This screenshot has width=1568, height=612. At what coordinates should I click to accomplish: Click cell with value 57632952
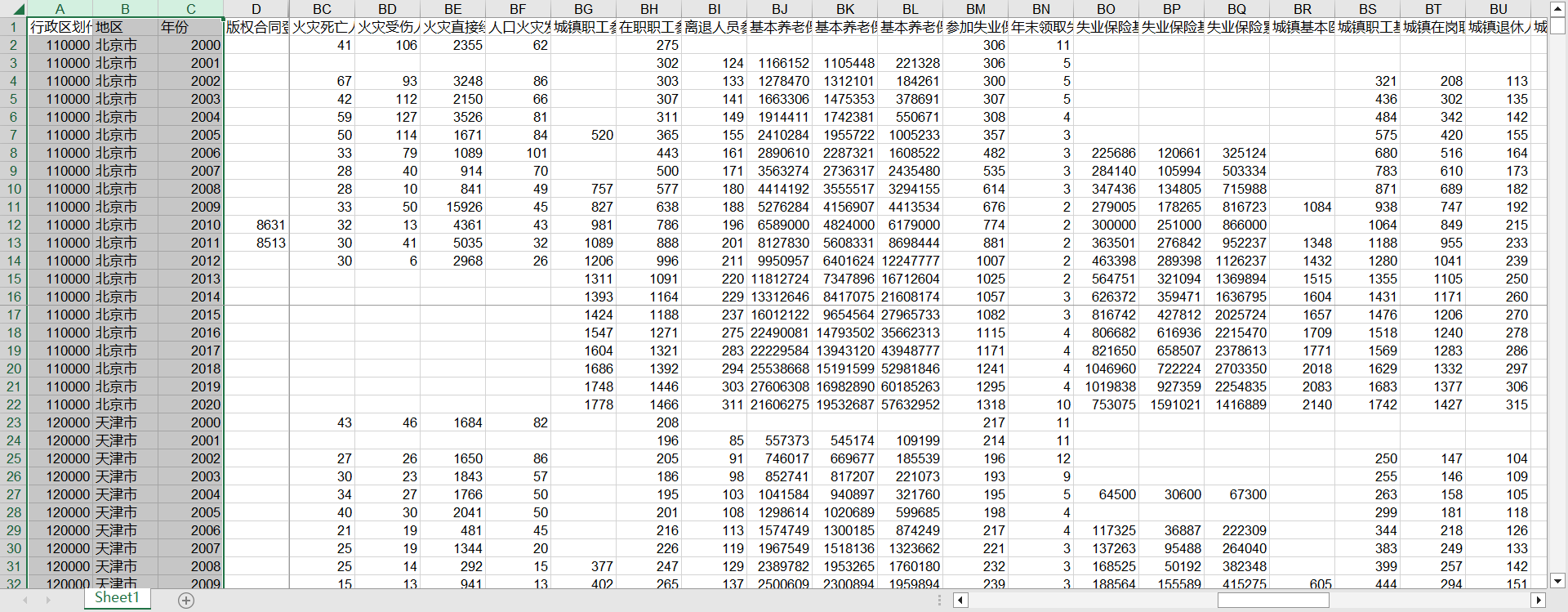click(911, 404)
